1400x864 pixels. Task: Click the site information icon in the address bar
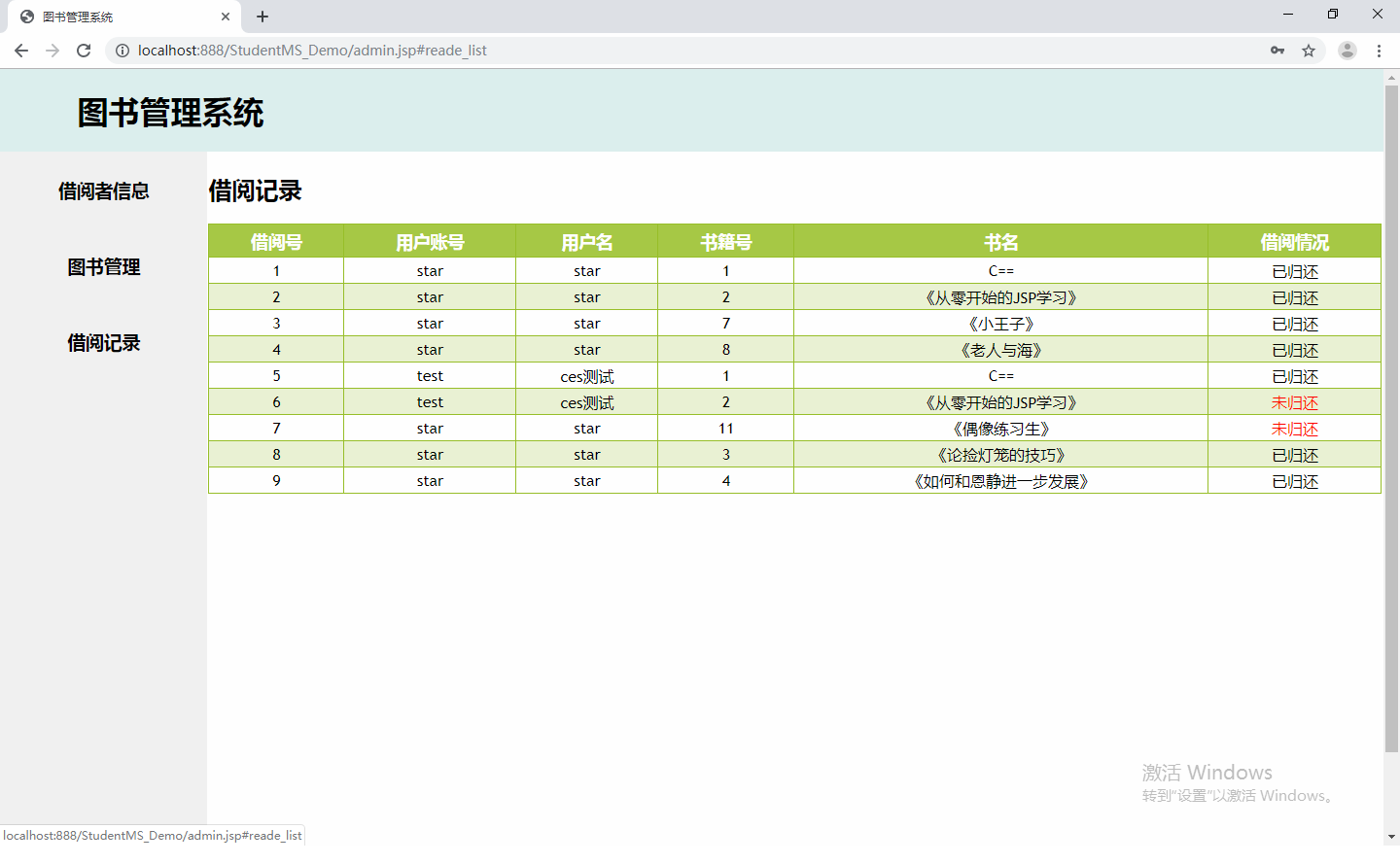tap(122, 51)
